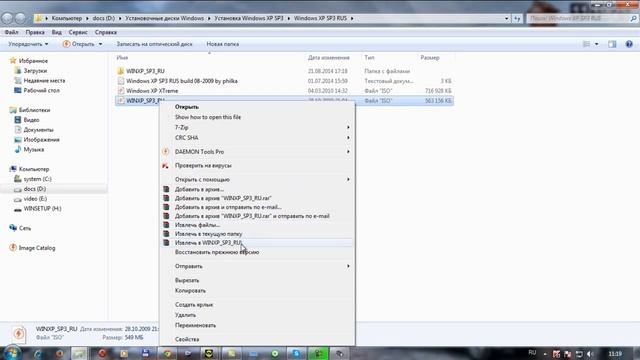Open the 'Справка' menu
This screenshot has height=360, width=640.
106,32
